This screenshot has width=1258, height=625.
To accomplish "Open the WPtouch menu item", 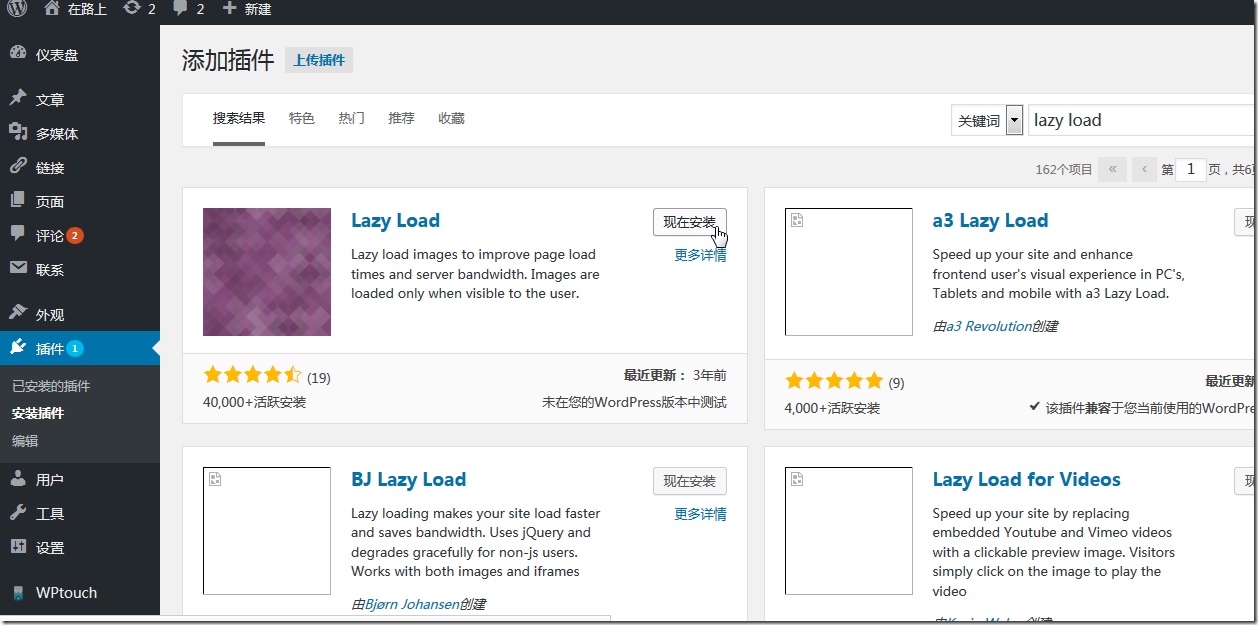I will click(x=66, y=593).
